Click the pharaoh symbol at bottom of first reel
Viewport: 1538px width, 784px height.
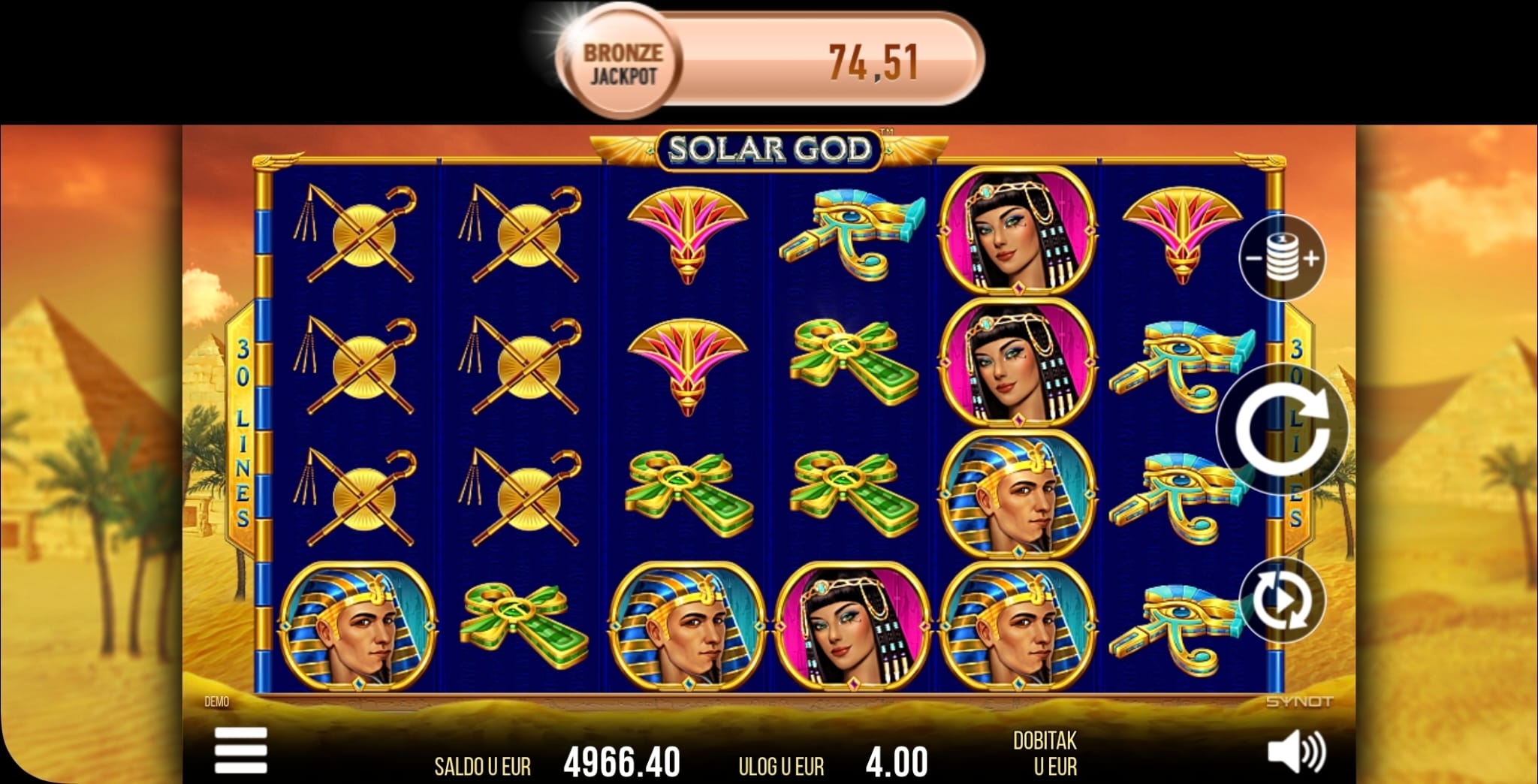point(357,626)
